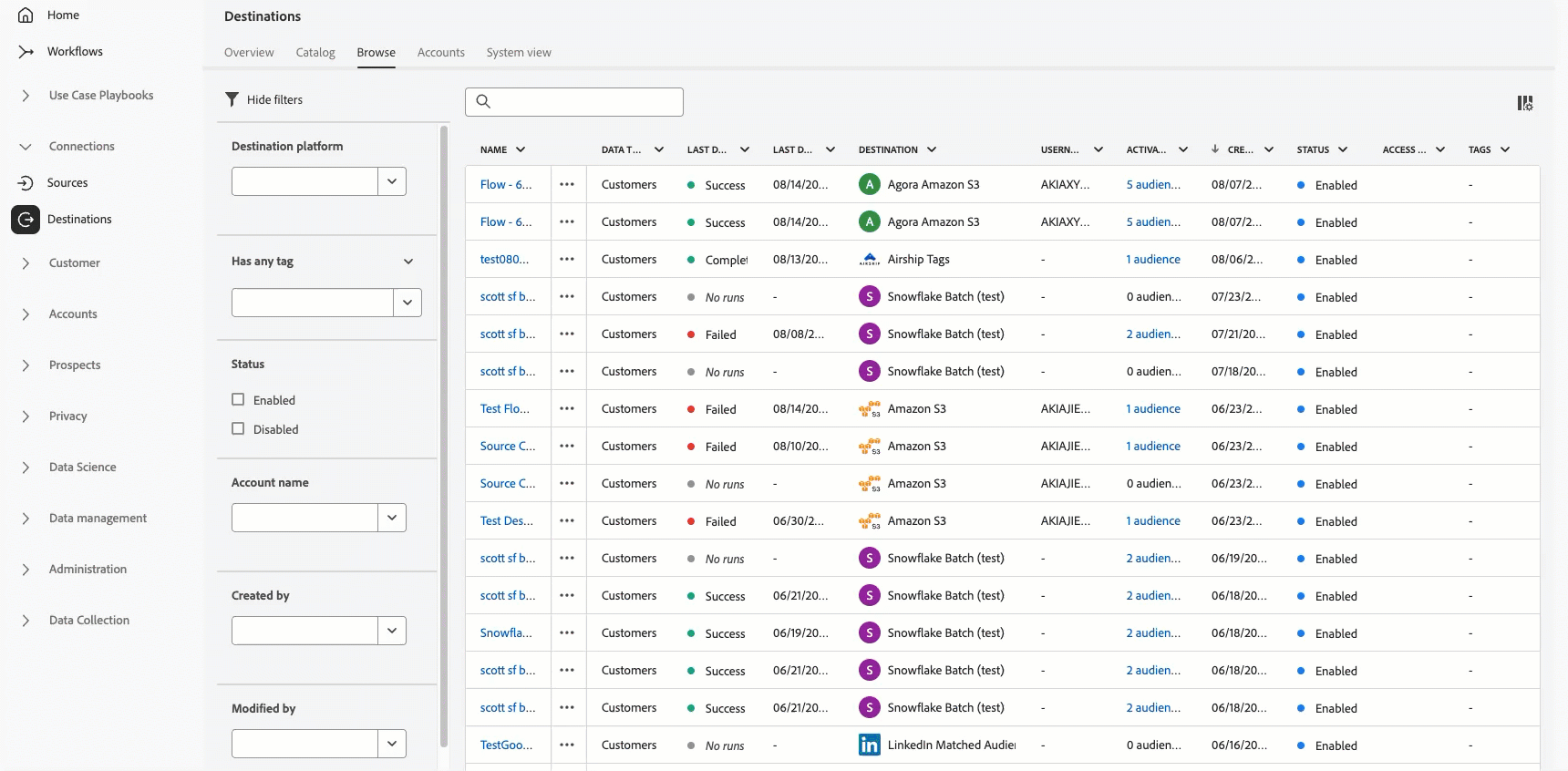The height and width of the screenshot is (771, 1568).
Task: Click the Sources icon in navigation
Action: 26,183
